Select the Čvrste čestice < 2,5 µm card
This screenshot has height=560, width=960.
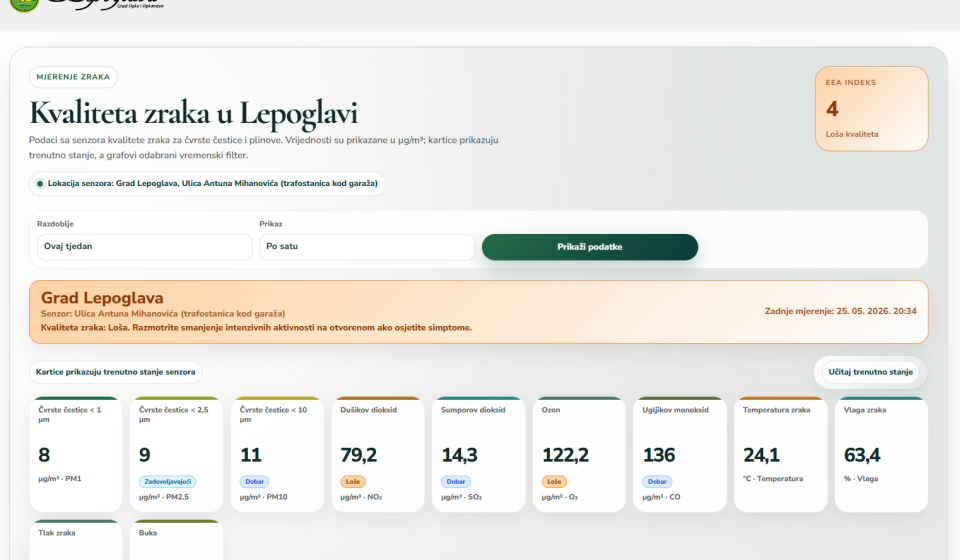[176, 454]
